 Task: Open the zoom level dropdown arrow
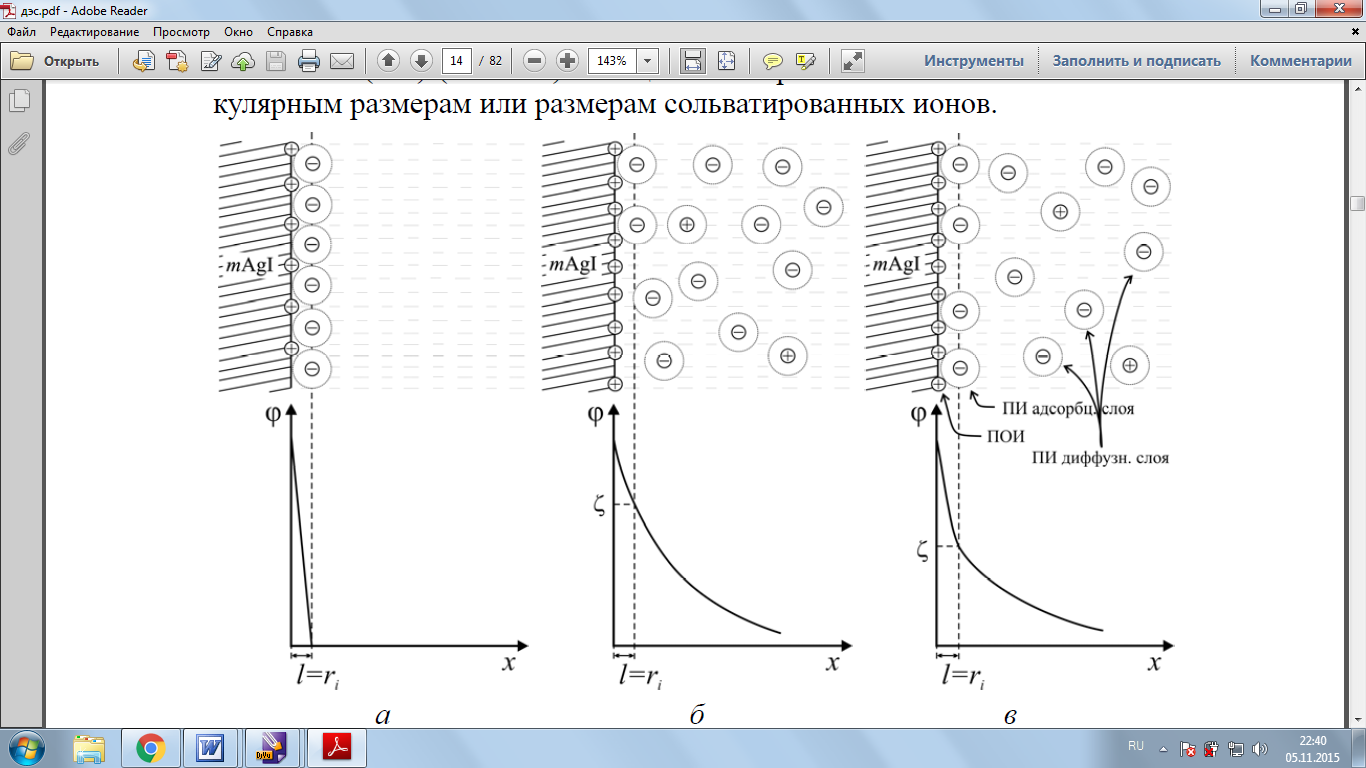click(648, 61)
